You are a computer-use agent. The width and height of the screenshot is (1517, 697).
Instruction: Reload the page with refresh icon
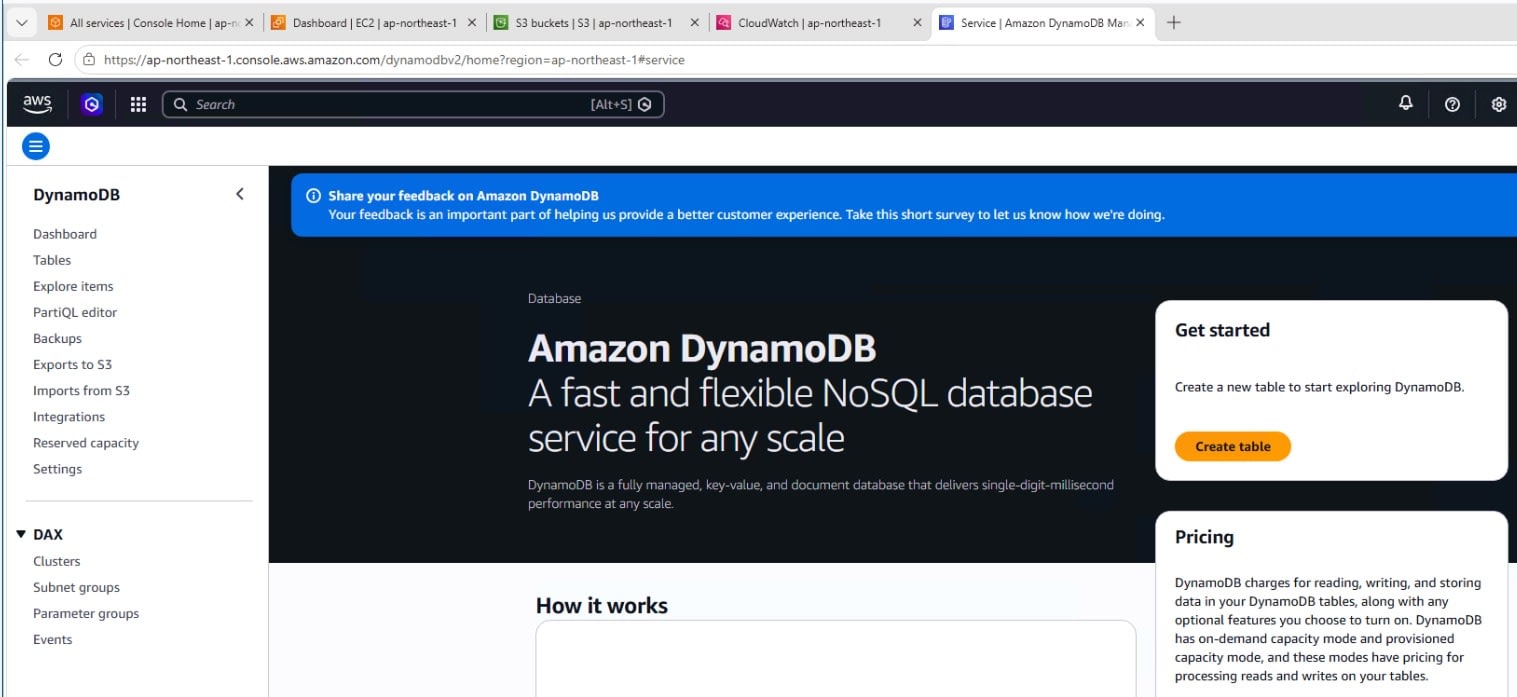click(56, 60)
